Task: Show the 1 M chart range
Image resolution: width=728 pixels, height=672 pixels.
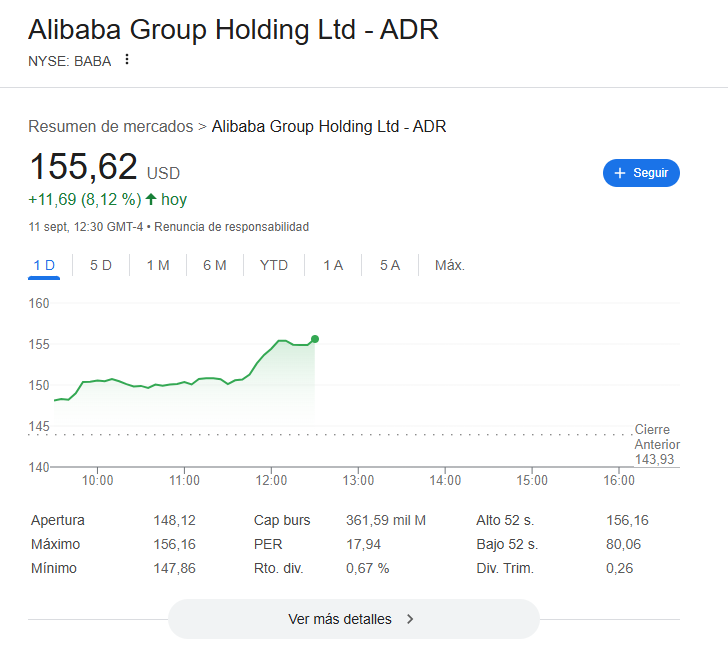Action: tap(158, 265)
